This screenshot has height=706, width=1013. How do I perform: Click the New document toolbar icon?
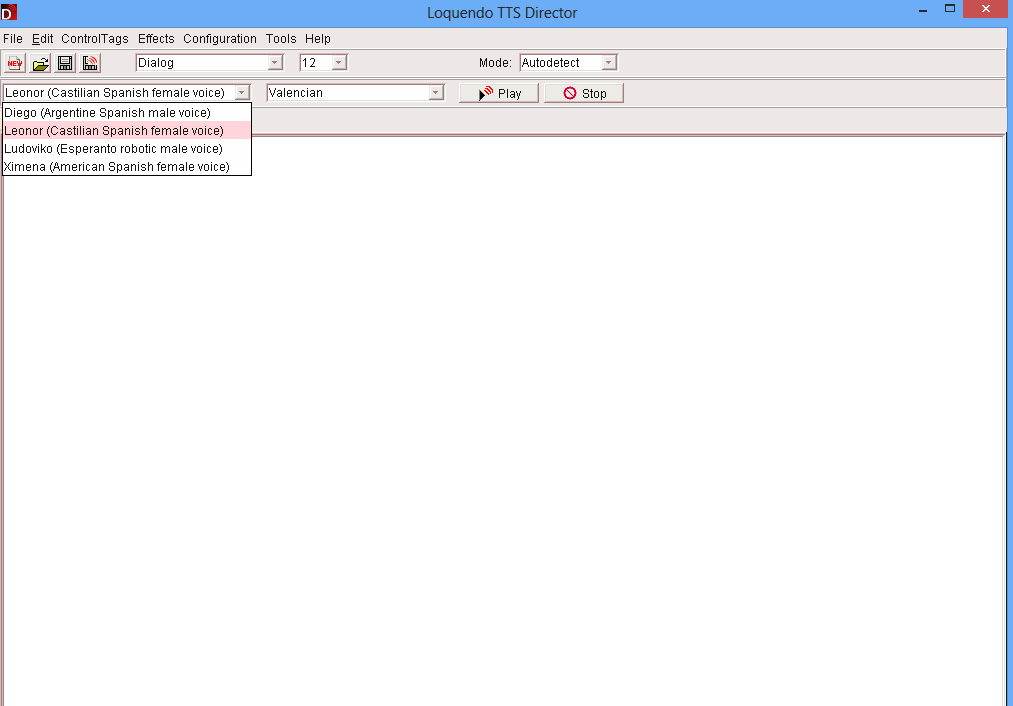[x=15, y=63]
